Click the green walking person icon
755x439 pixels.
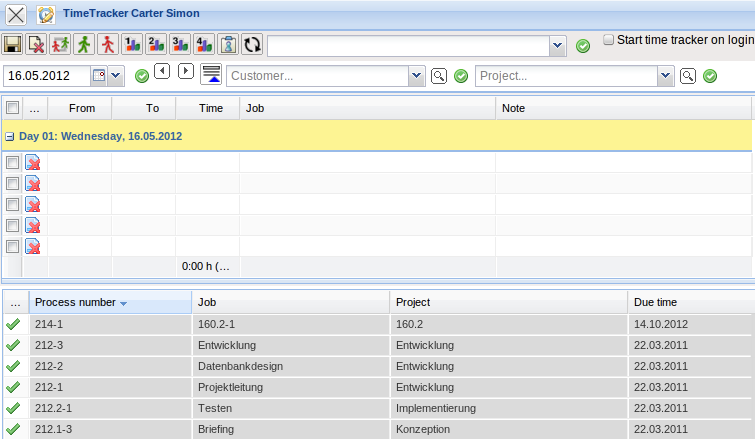(84, 45)
